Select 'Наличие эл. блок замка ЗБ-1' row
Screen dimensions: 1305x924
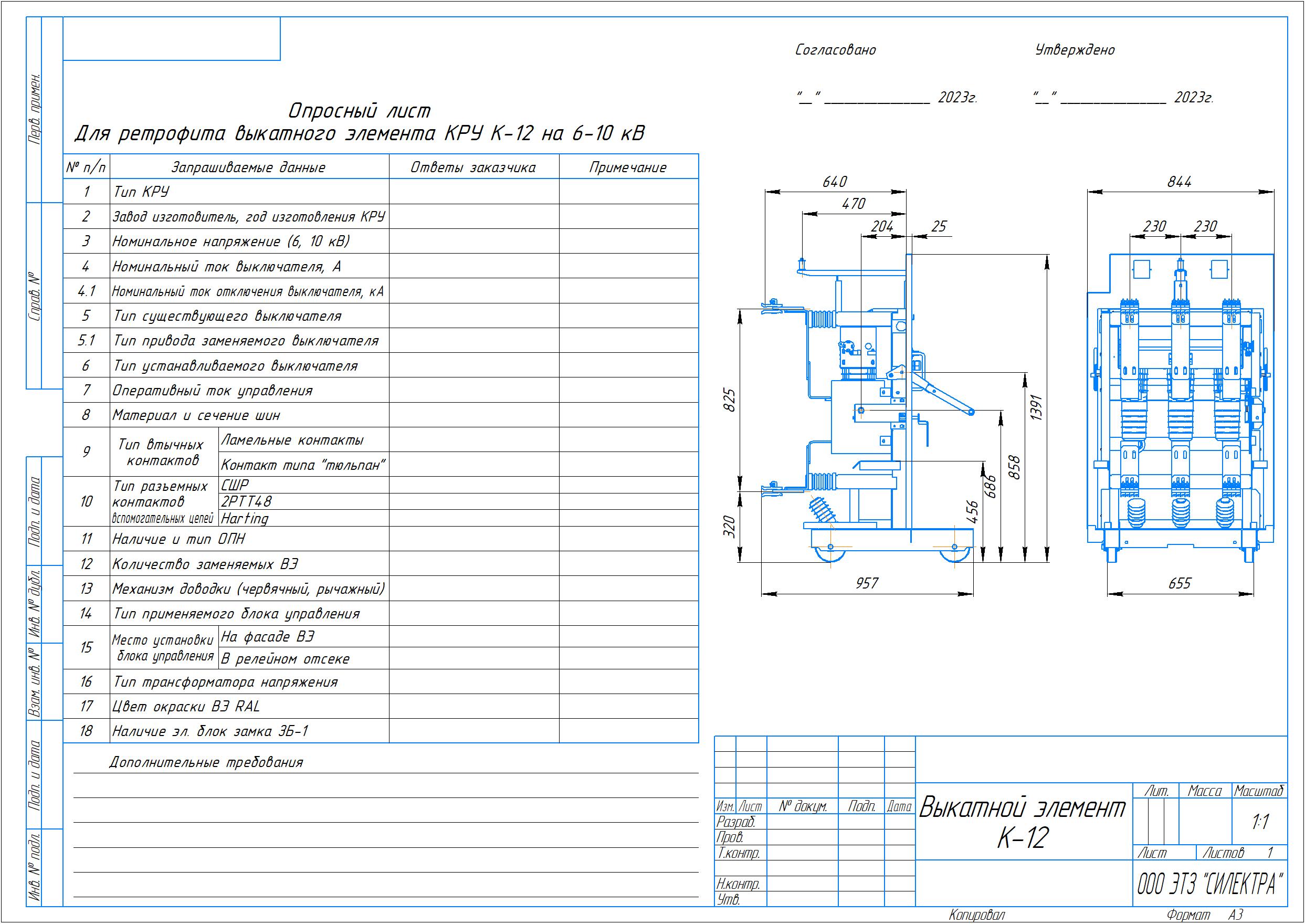click(381, 731)
